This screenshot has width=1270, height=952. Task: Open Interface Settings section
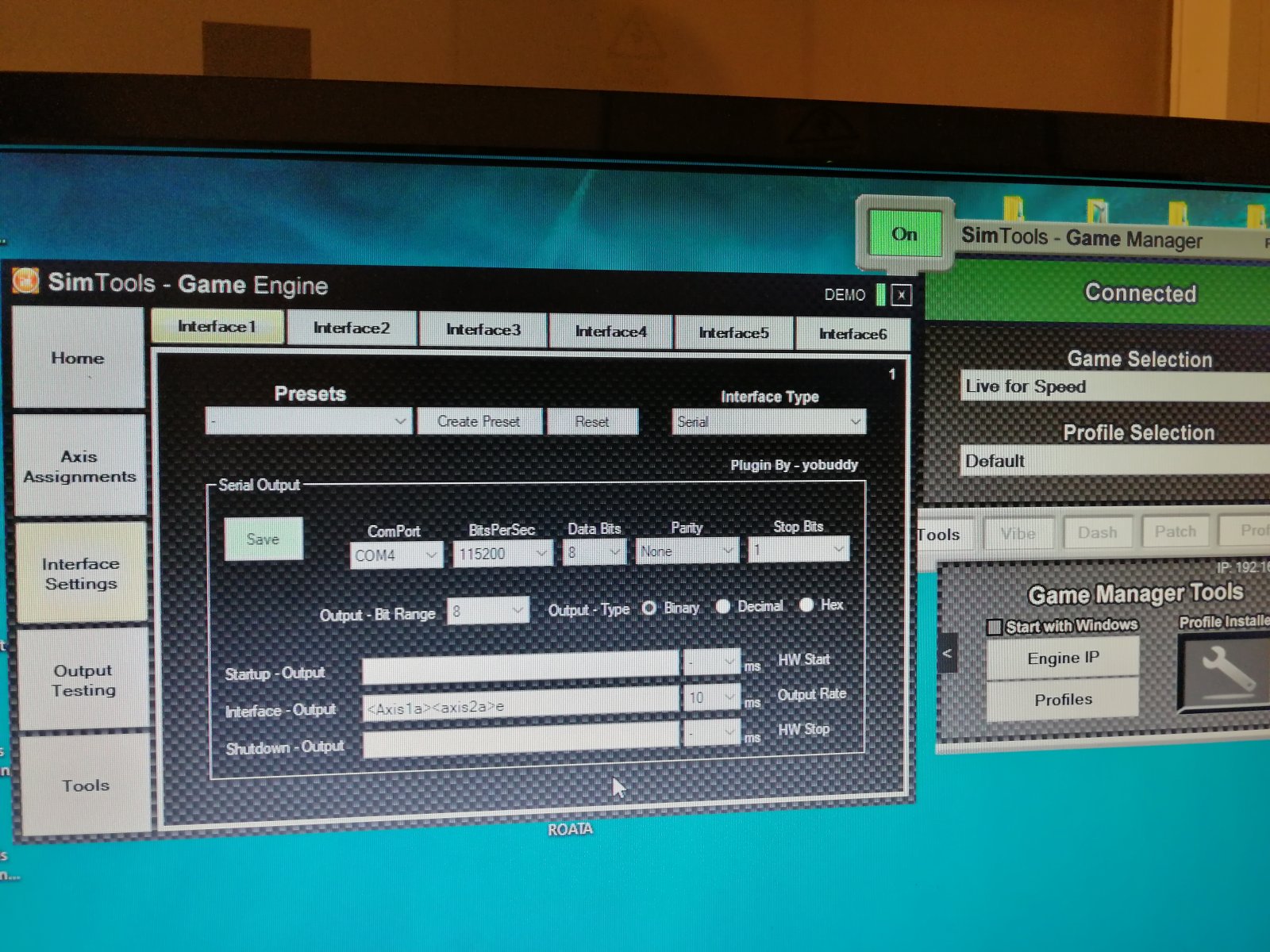[81, 573]
